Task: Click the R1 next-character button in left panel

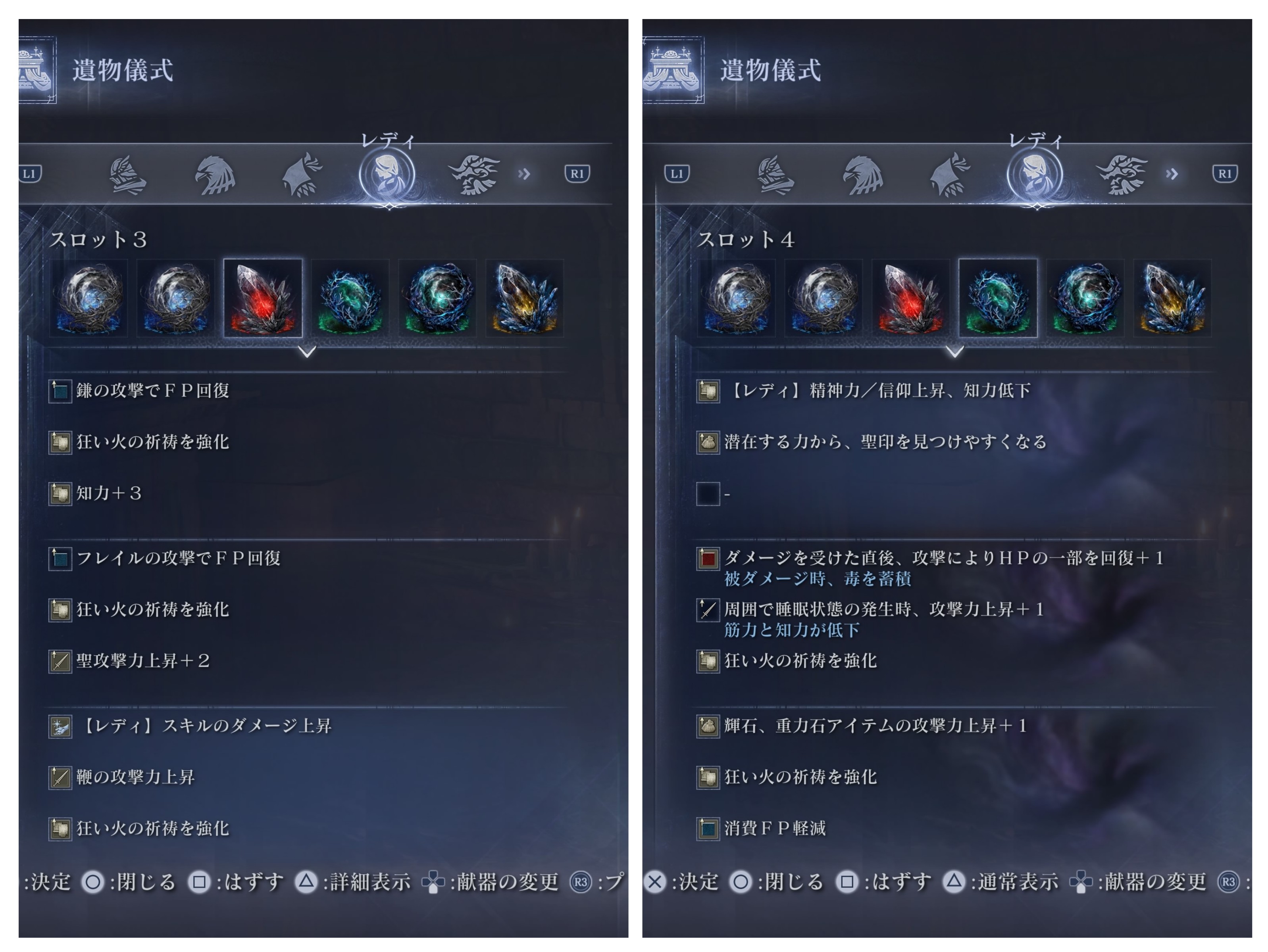Action: pyautogui.click(x=577, y=174)
